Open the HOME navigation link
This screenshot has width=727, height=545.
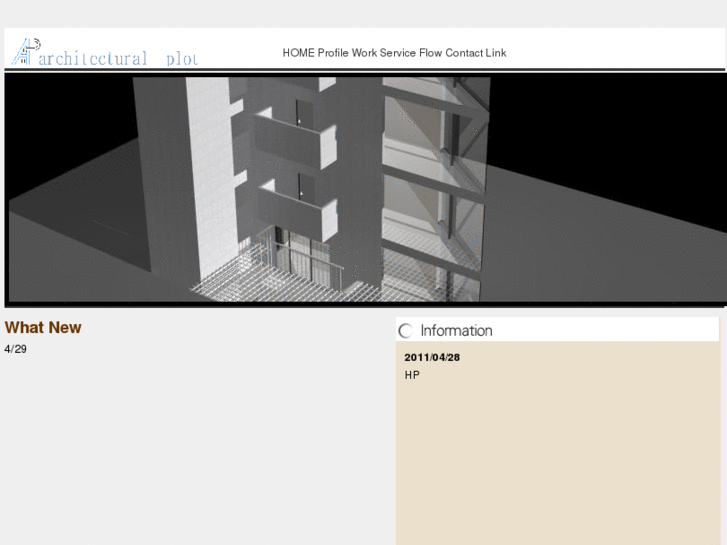(x=298, y=53)
